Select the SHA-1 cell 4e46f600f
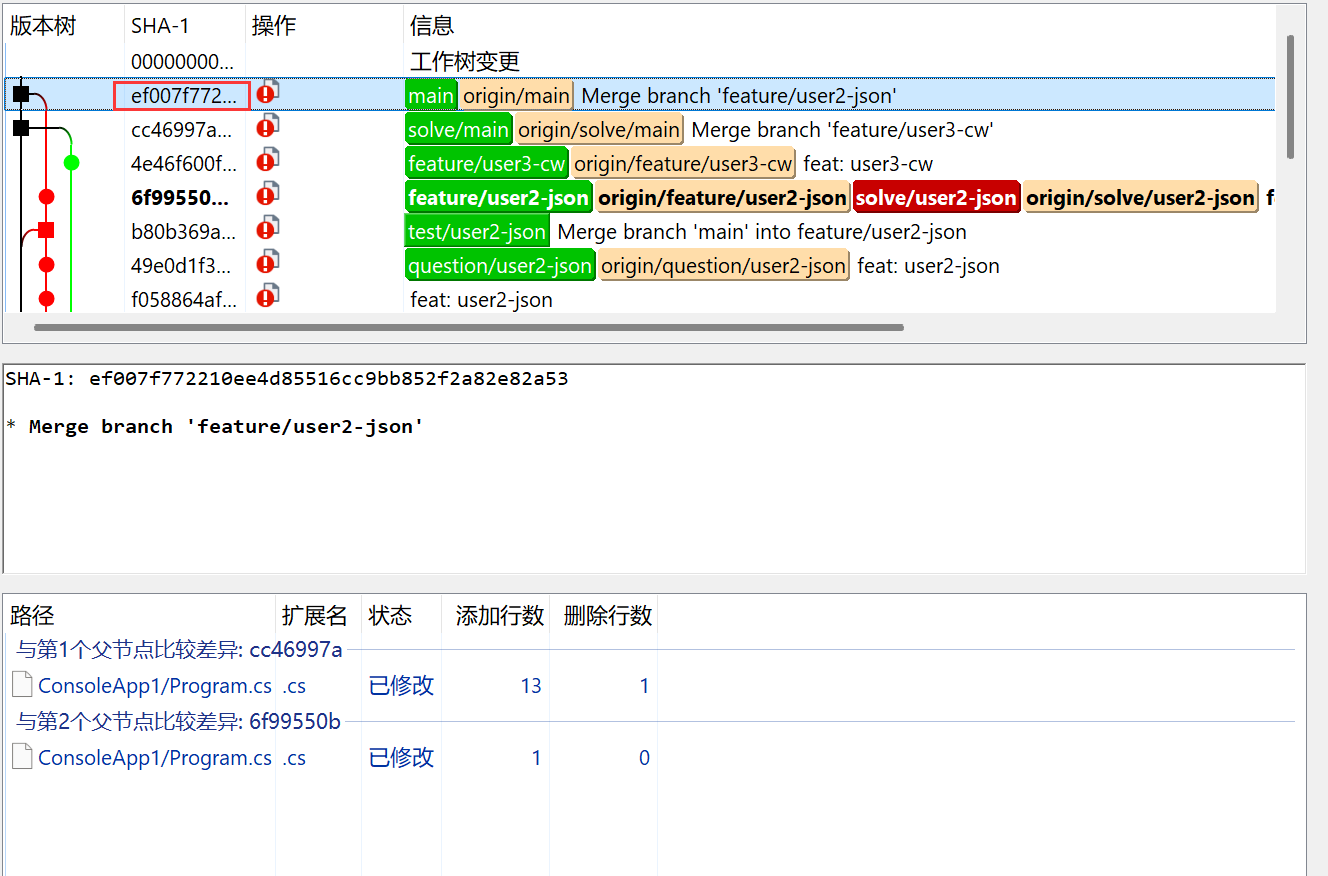This screenshot has width=1328, height=876. coord(185,164)
